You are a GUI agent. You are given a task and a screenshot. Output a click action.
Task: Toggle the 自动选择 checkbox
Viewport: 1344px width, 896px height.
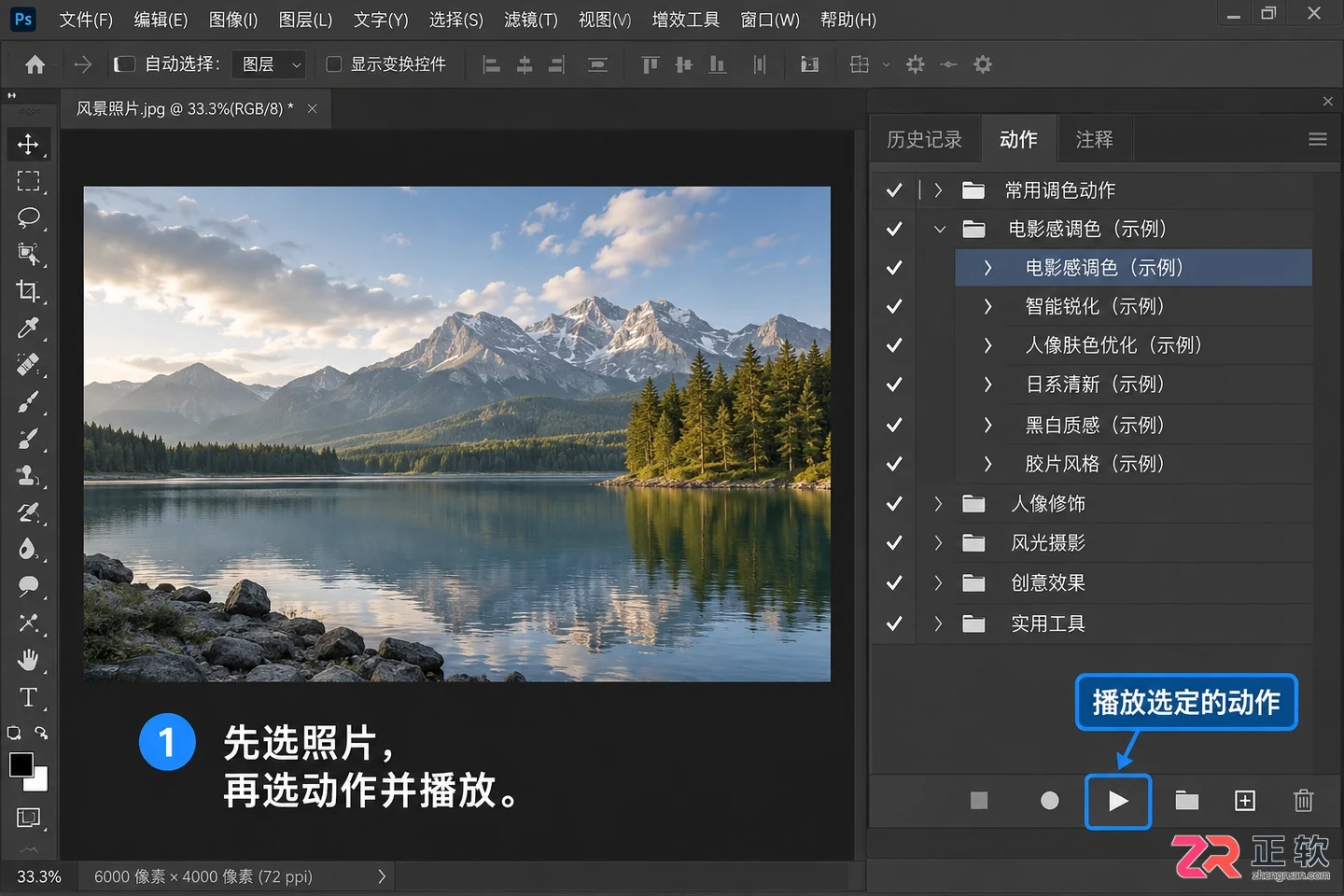click(x=124, y=64)
